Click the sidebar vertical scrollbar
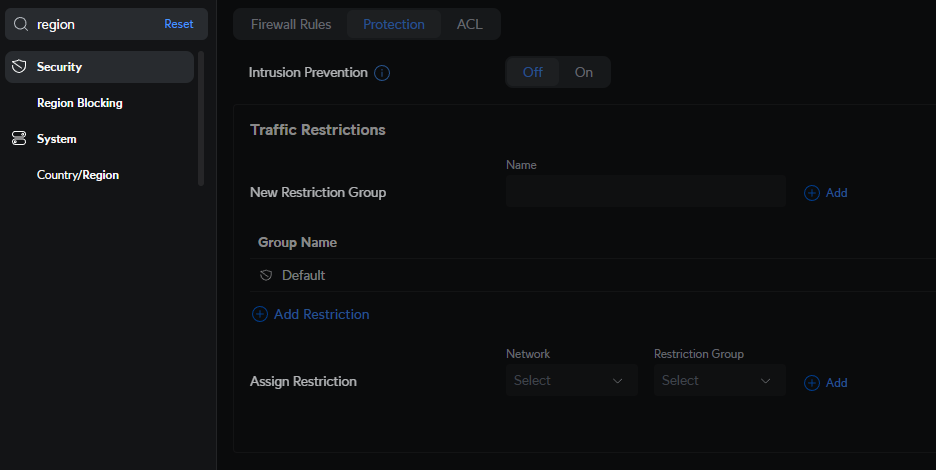The height and width of the screenshot is (470, 936). point(201,118)
